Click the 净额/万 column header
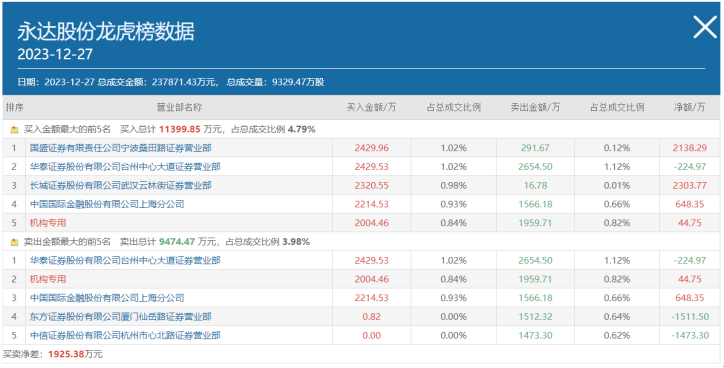The width and height of the screenshot is (724, 368). 689,107
